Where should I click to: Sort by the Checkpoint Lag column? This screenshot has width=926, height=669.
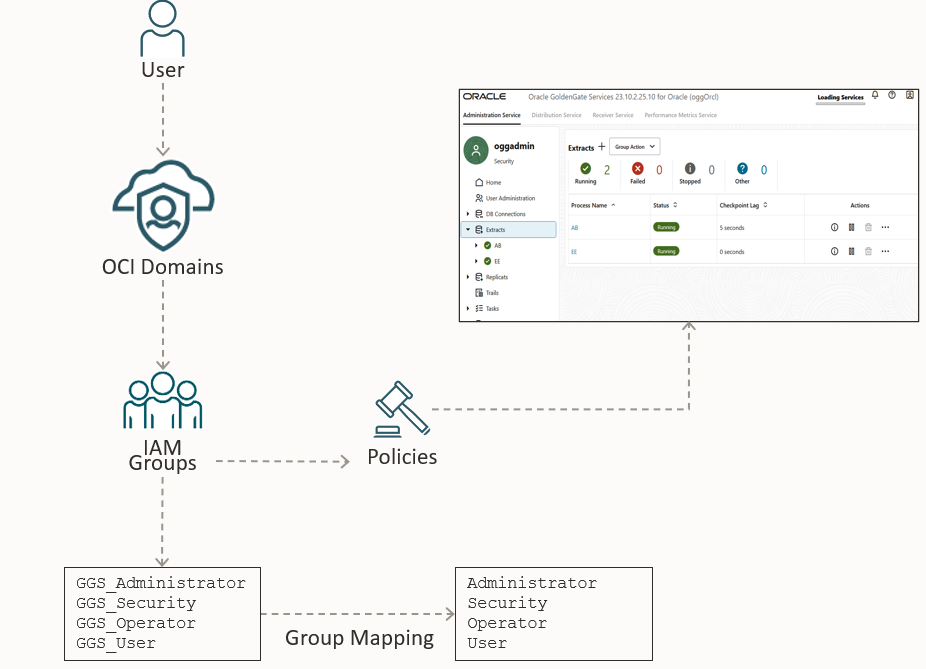[x=744, y=205]
